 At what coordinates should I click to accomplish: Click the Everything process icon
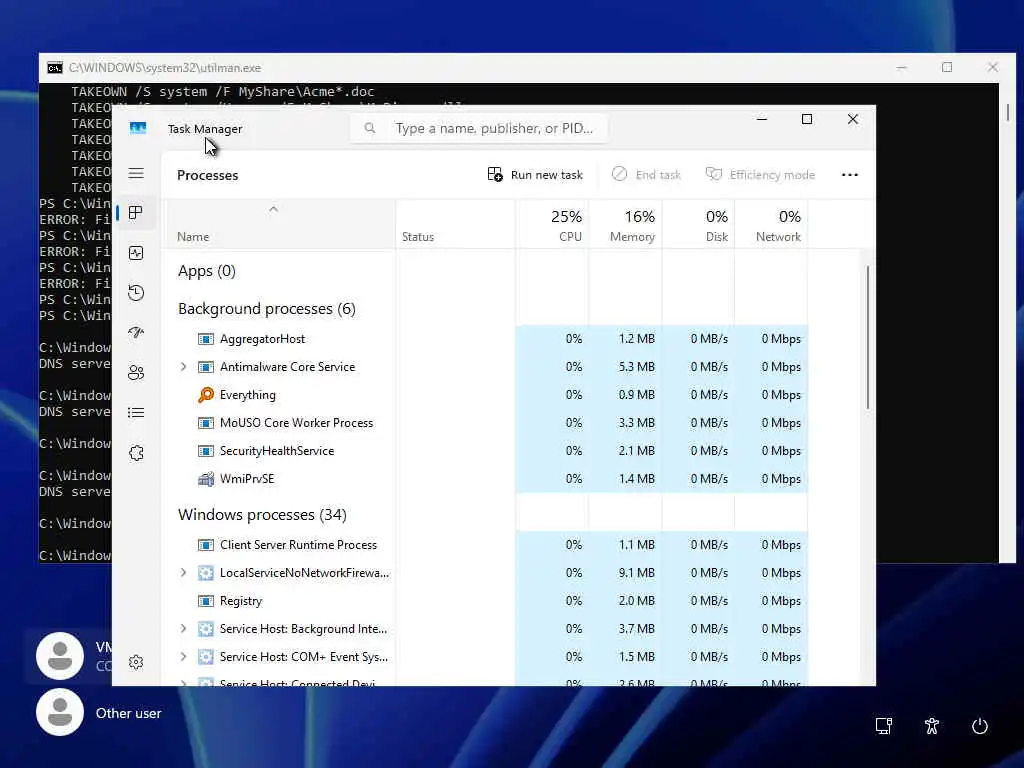(206, 394)
